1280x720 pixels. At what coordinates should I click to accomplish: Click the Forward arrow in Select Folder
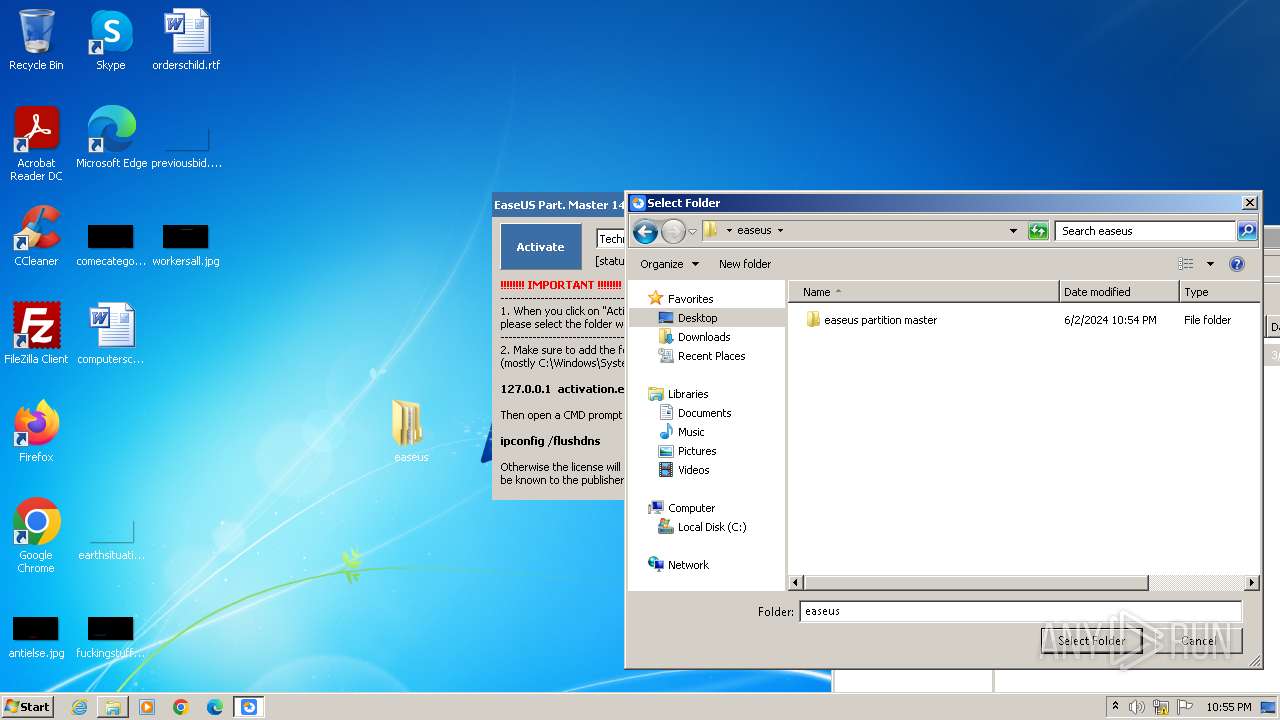[x=673, y=232]
